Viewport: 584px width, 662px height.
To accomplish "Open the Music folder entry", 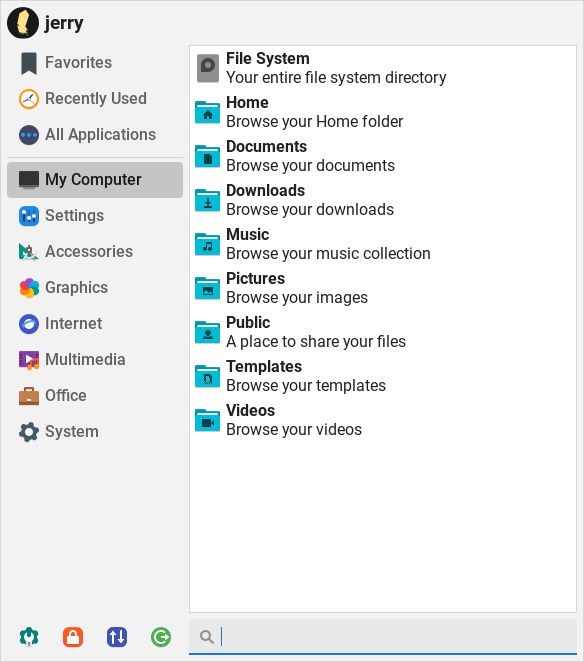I will pos(383,244).
